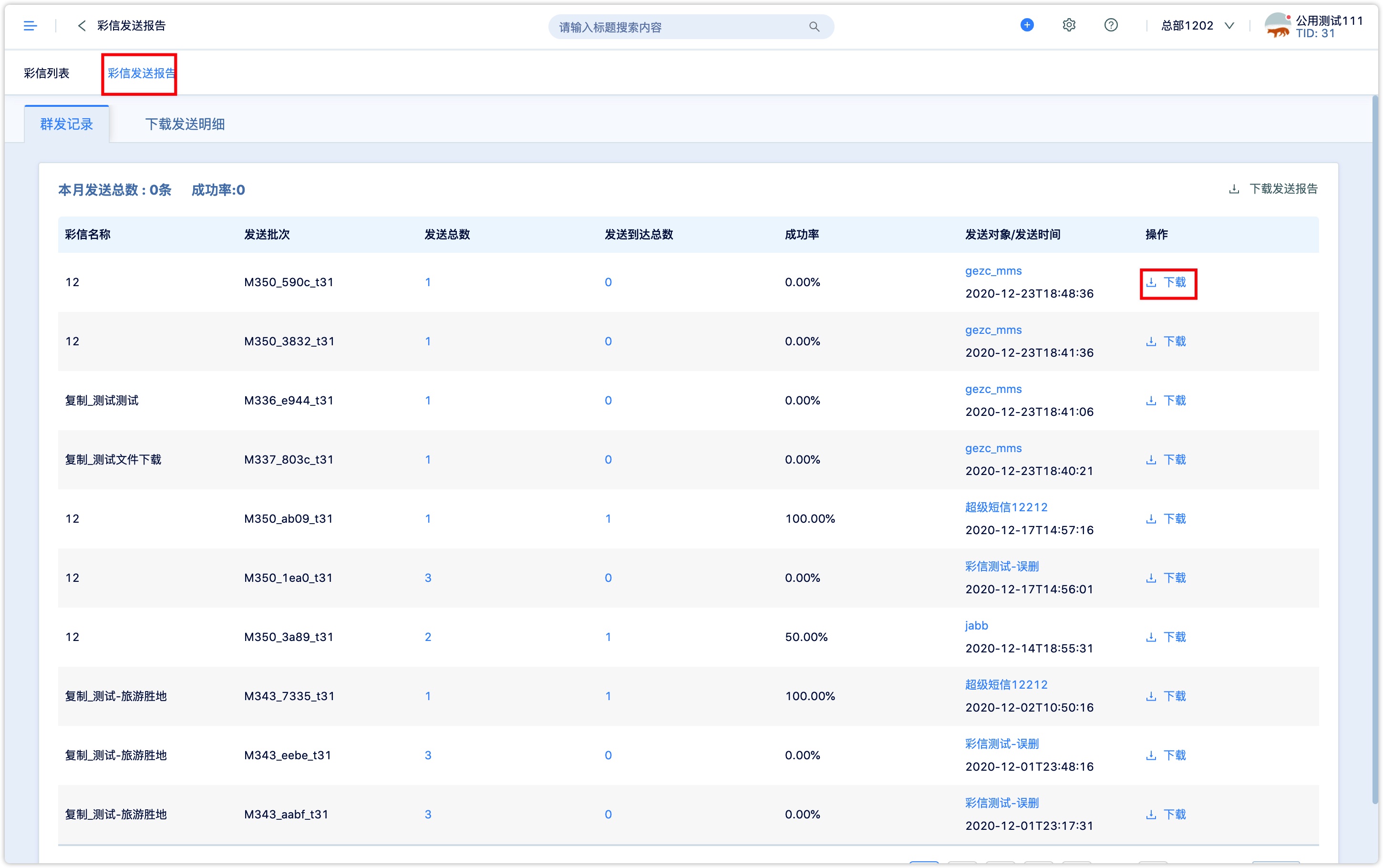Download report for batch M350_590c_t31
Viewport: 1383px width, 868px height.
coord(1166,282)
